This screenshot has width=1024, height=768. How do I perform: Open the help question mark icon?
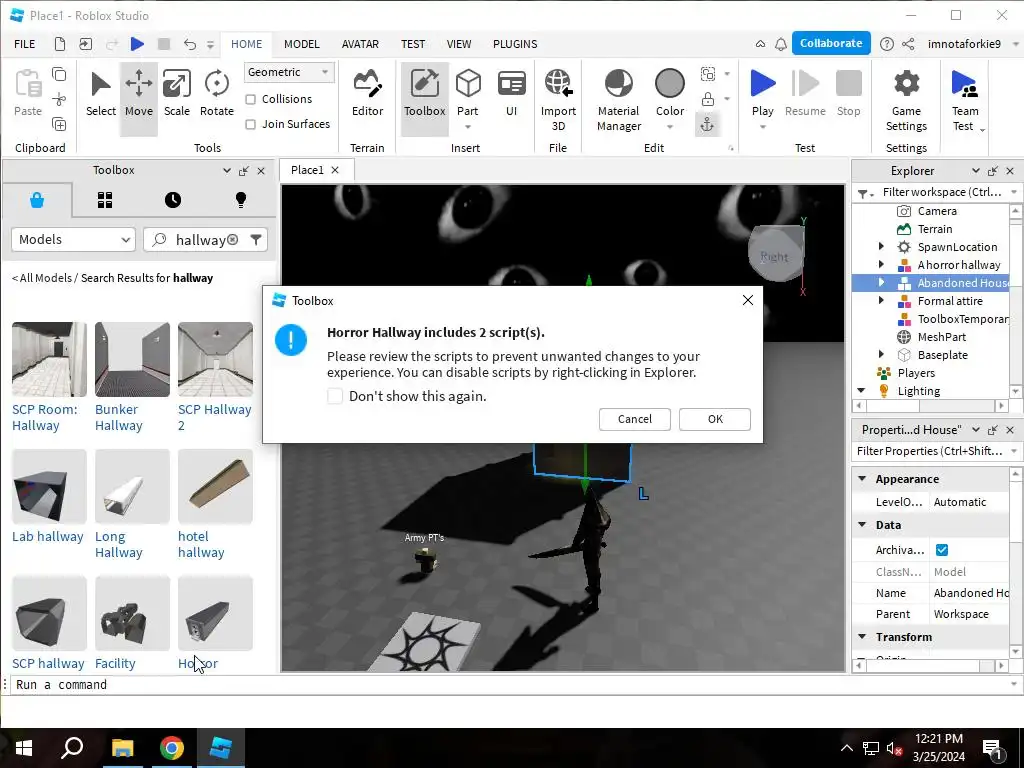[x=886, y=44]
